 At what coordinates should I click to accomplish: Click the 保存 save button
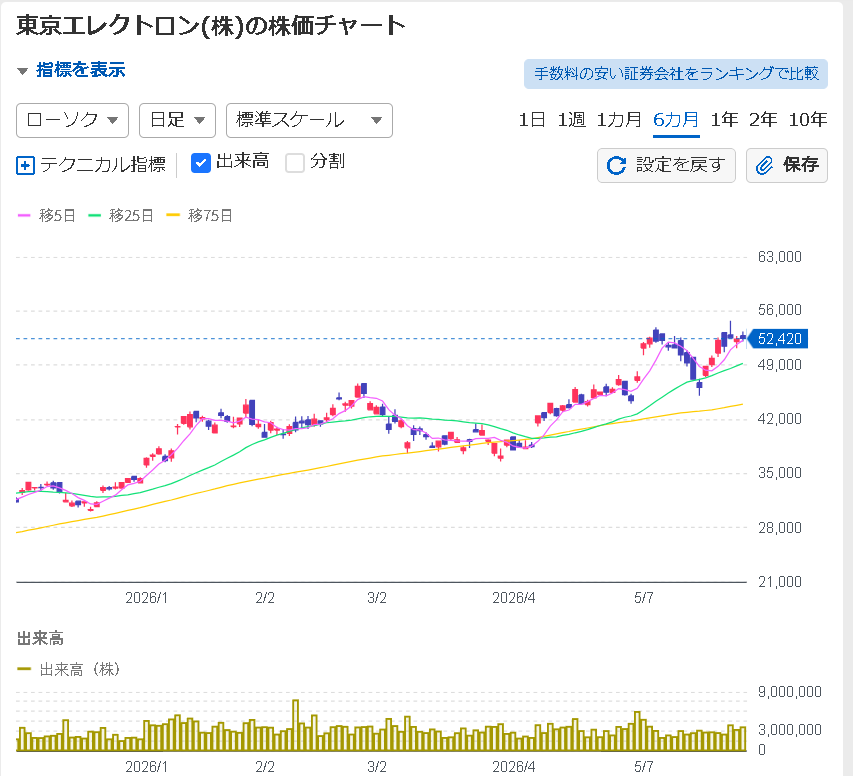pos(787,165)
